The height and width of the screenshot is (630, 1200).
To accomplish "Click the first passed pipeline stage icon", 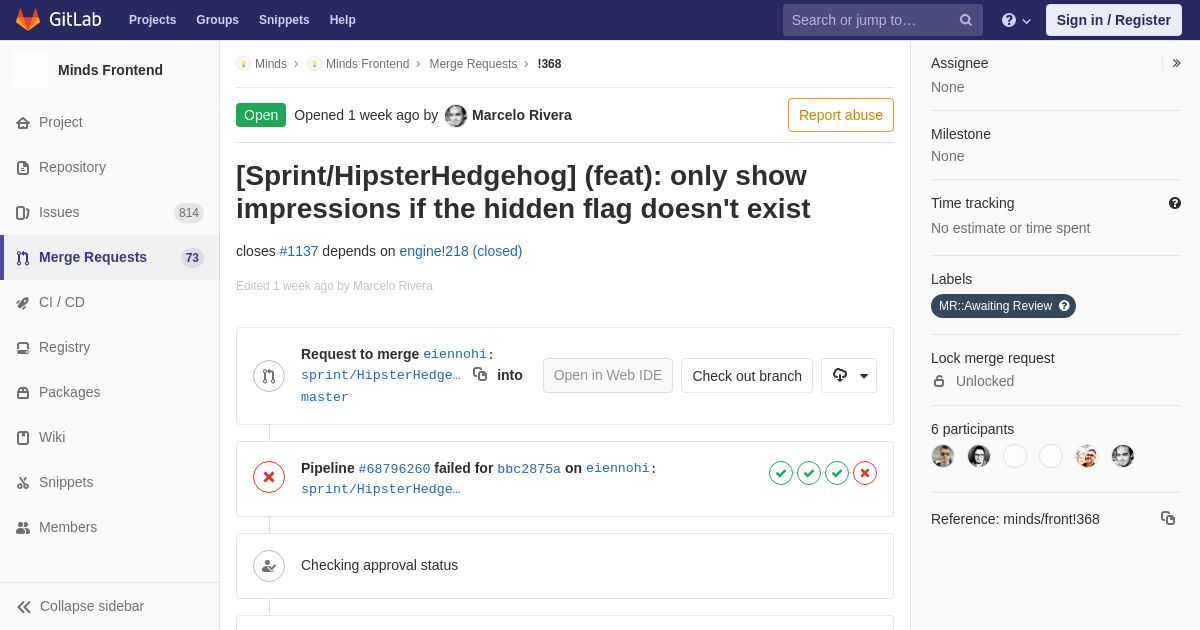I will pyautogui.click(x=781, y=473).
